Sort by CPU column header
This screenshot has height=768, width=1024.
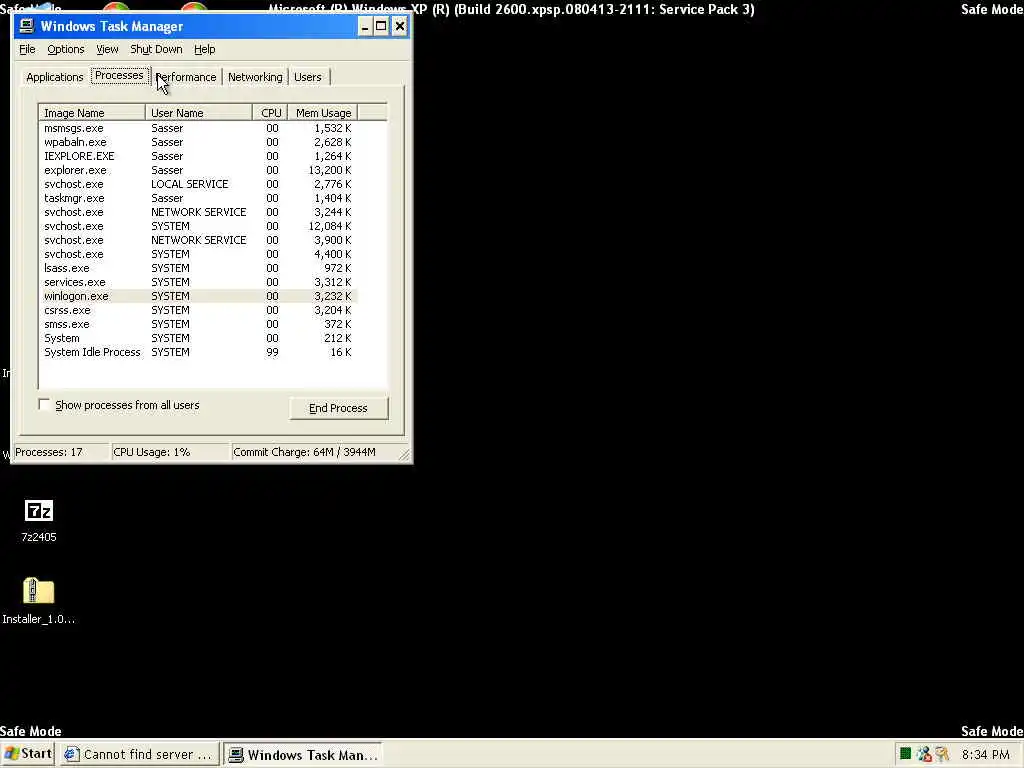(x=270, y=113)
